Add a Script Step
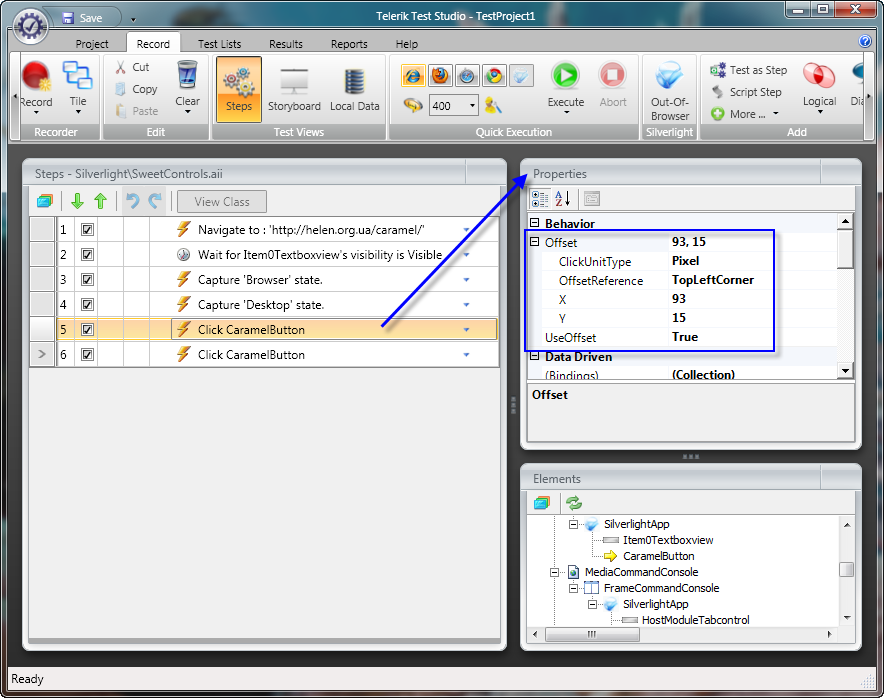Viewport: 884px width, 698px height. [x=747, y=92]
